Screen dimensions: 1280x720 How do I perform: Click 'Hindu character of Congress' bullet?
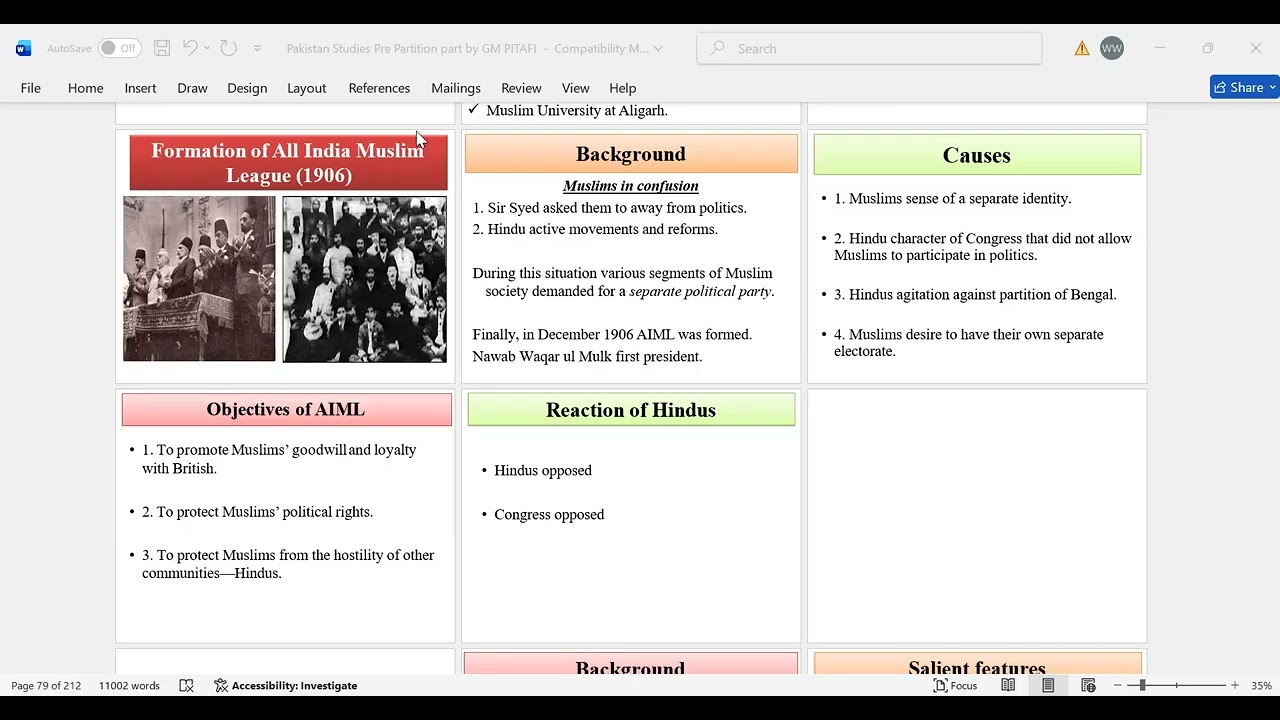tap(983, 247)
